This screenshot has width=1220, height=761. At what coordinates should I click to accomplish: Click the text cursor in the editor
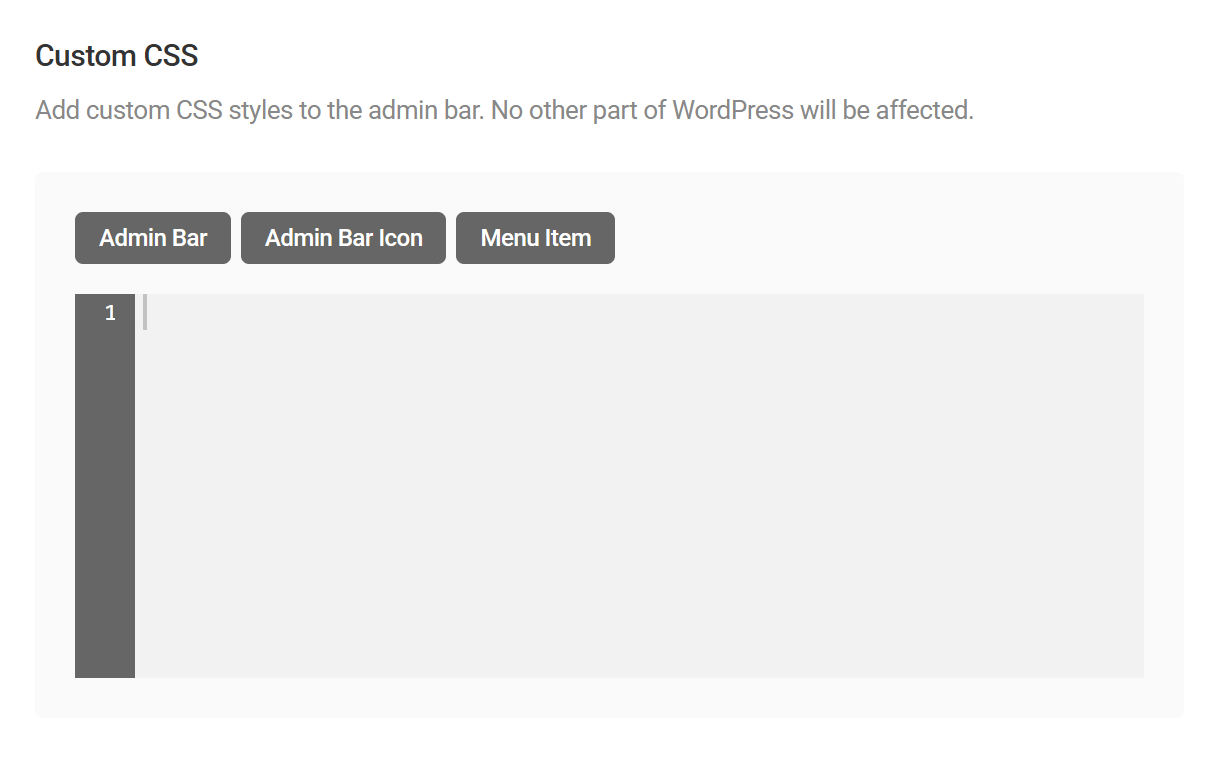(145, 312)
